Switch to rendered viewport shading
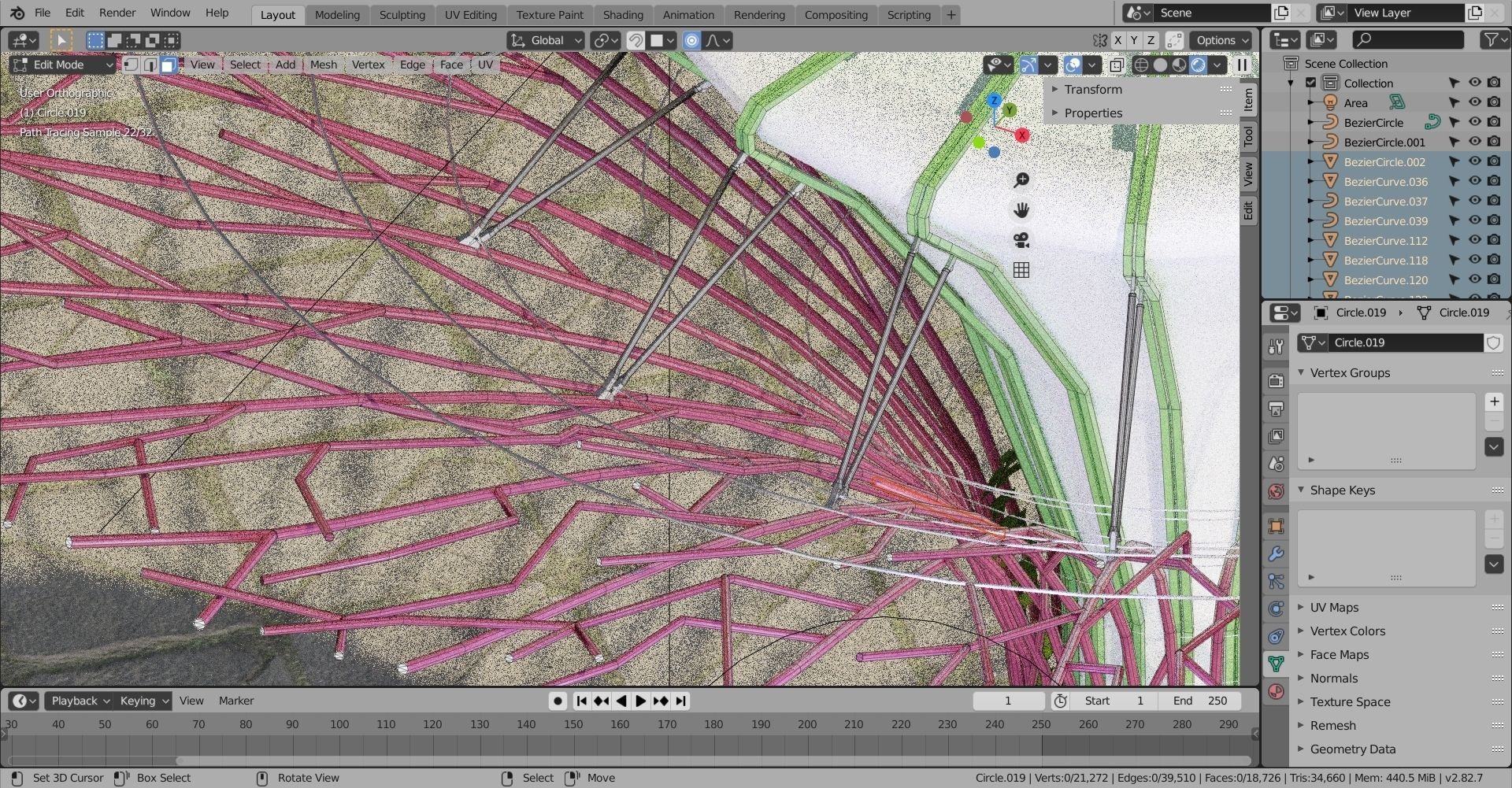 coord(1198,65)
